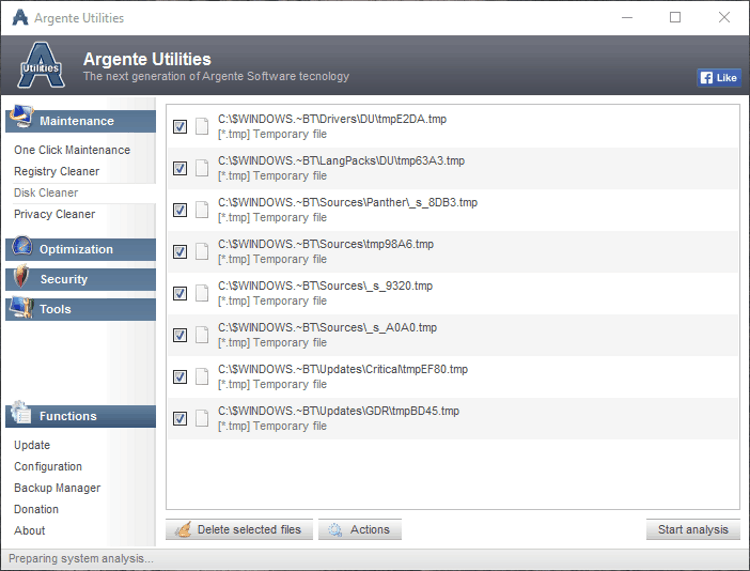
Task: Click the Argente icon in the title bar
Action: point(20,18)
